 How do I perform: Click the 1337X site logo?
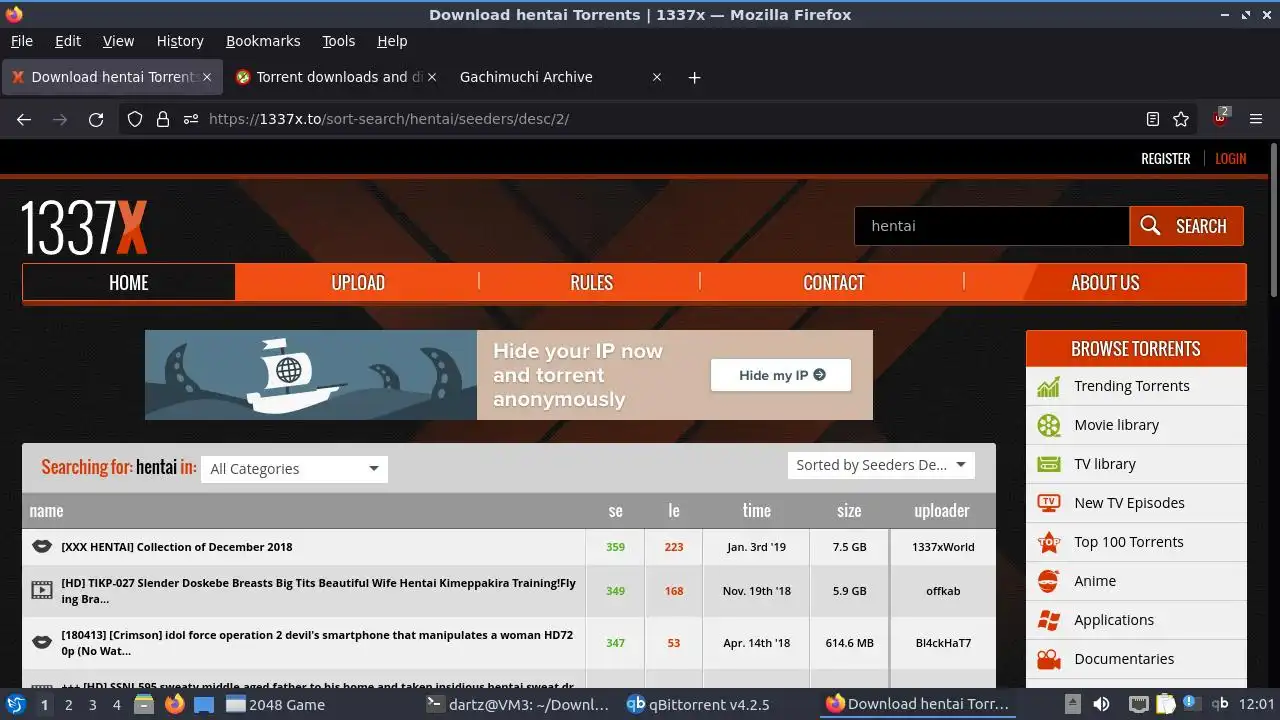point(84,227)
